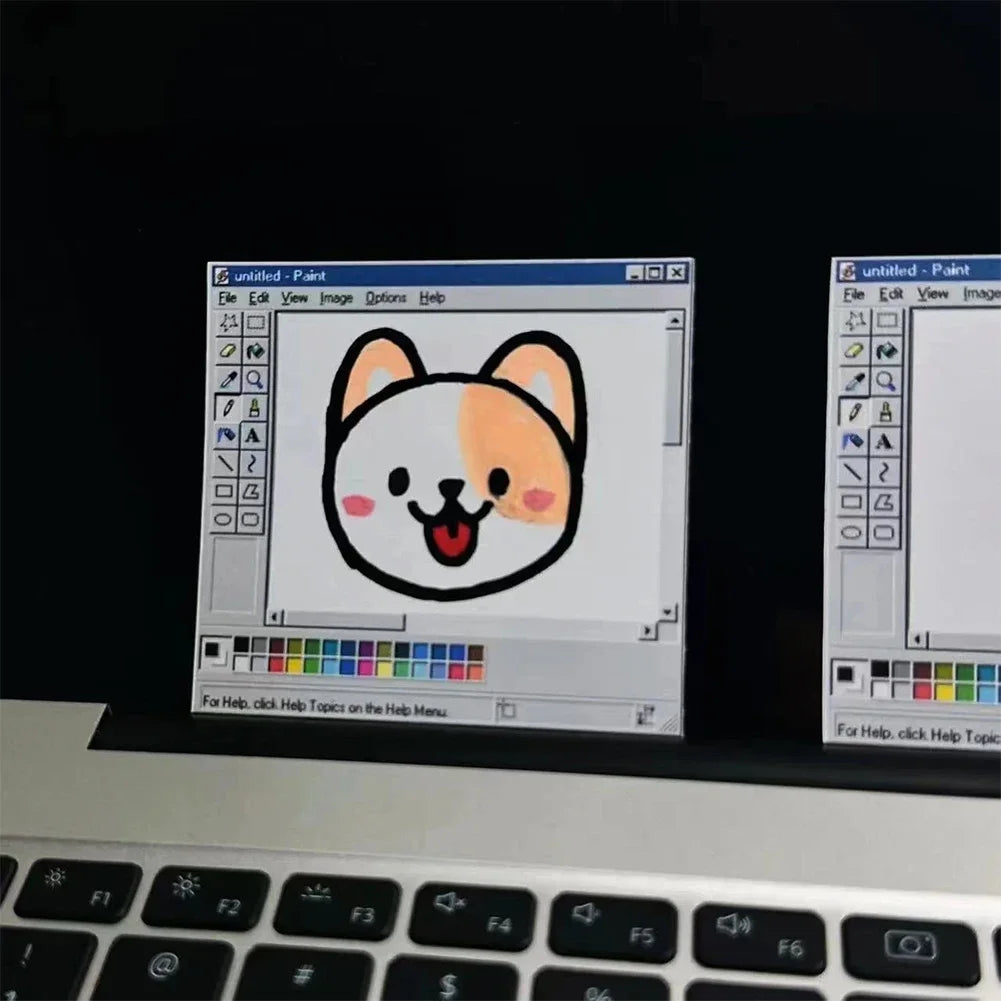Choose rectangular Select tool in right Paint window

[887, 320]
